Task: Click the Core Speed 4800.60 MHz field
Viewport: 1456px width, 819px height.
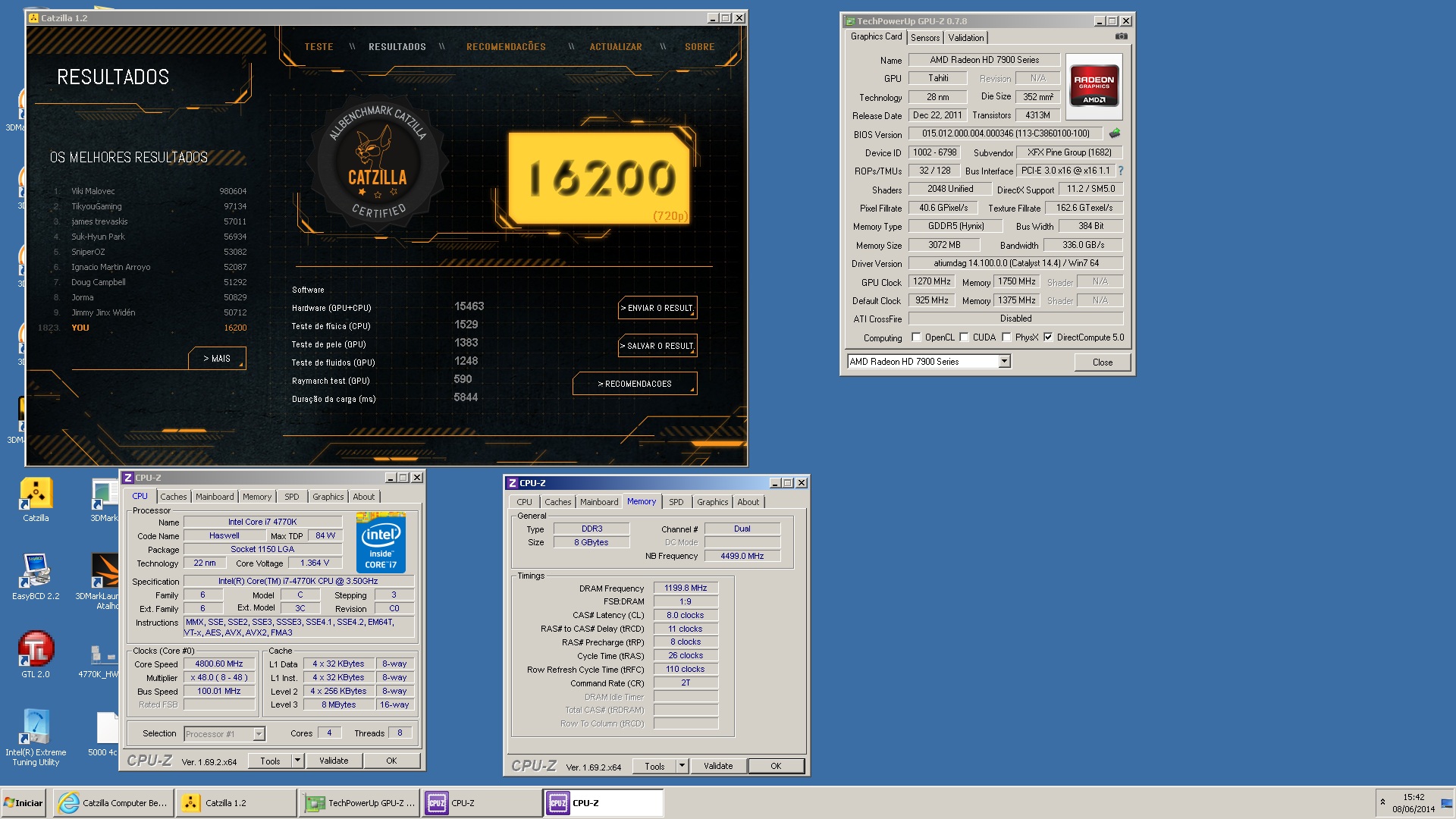Action: (x=219, y=664)
